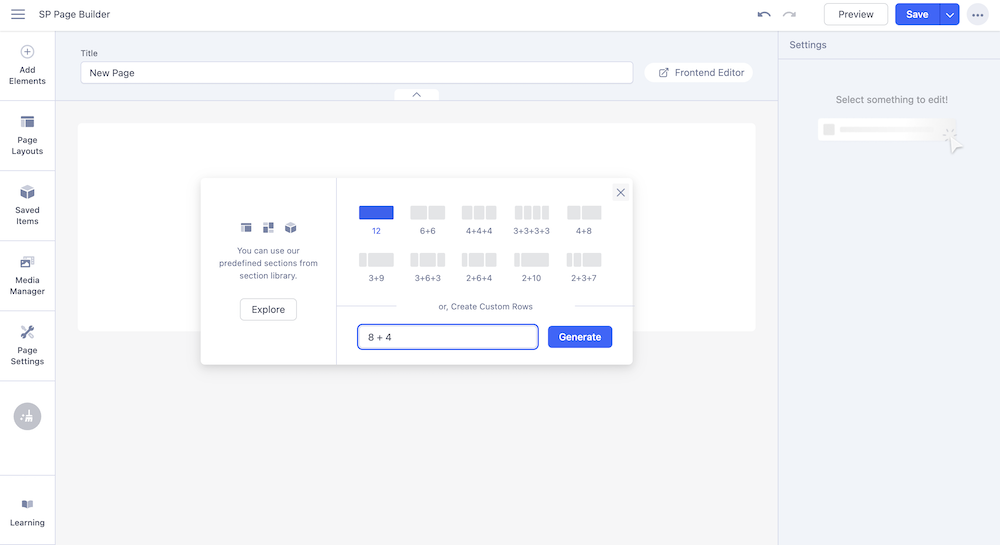The width and height of the screenshot is (1000, 545).
Task: Open Add Elements in the sidebar
Action: (x=27, y=65)
